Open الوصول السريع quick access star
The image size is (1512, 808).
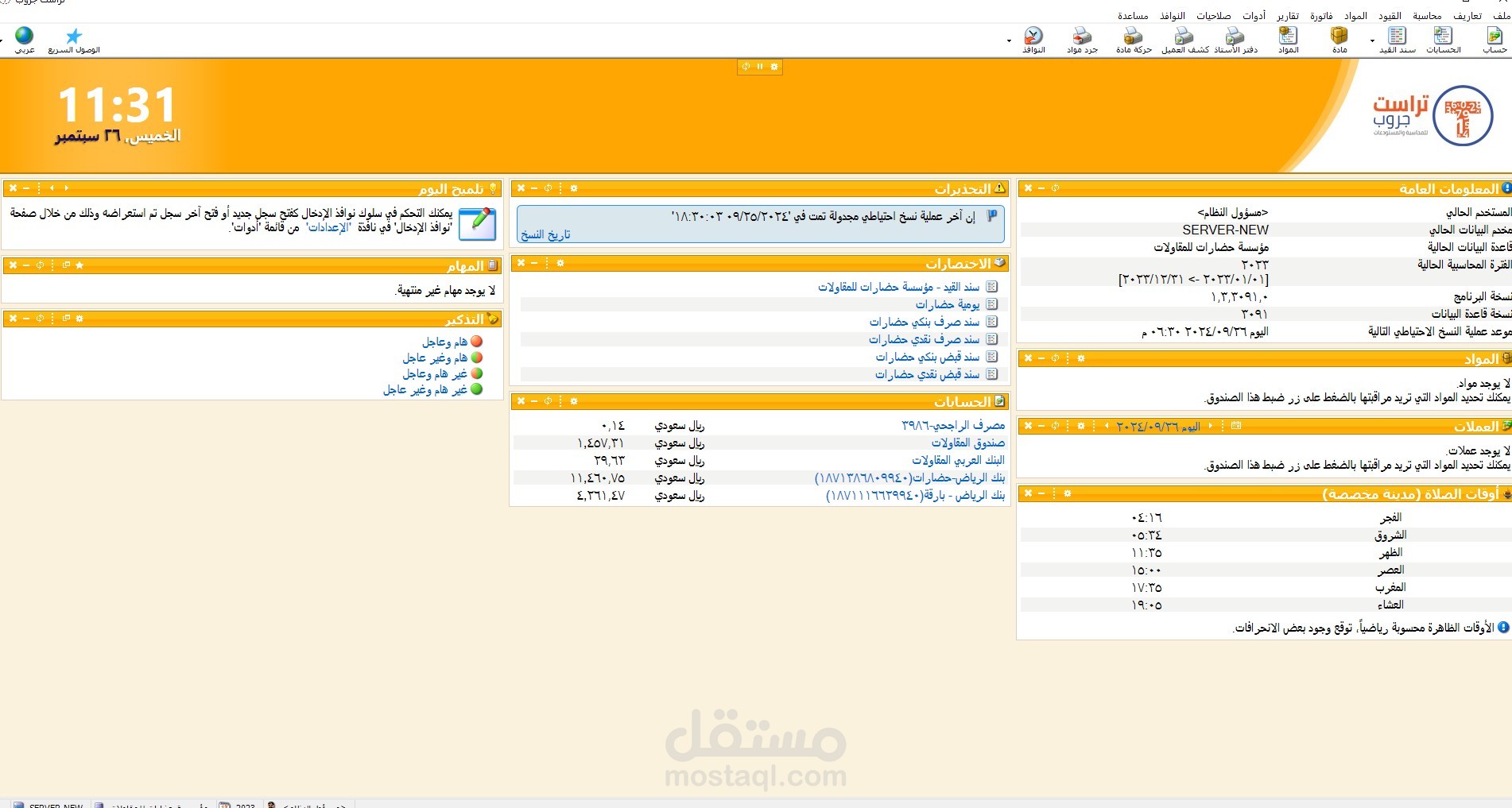[74, 40]
